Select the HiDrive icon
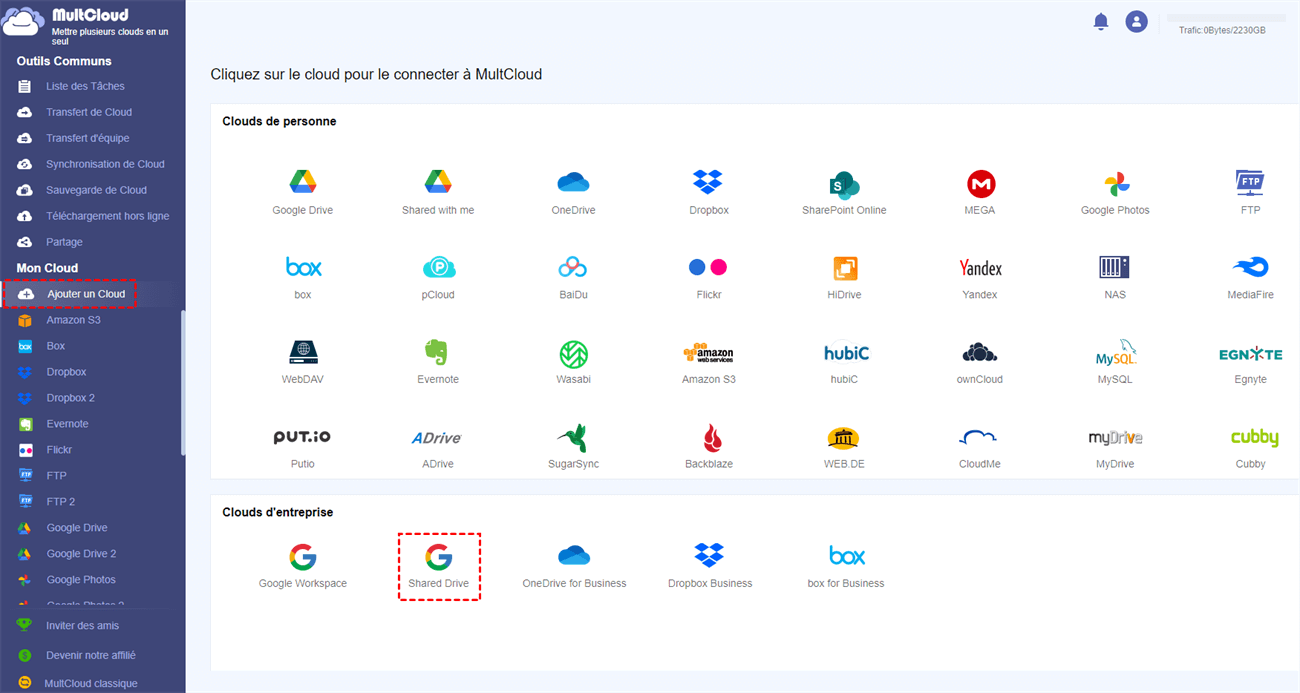Screen dimensions: 1300x693 point(845,268)
